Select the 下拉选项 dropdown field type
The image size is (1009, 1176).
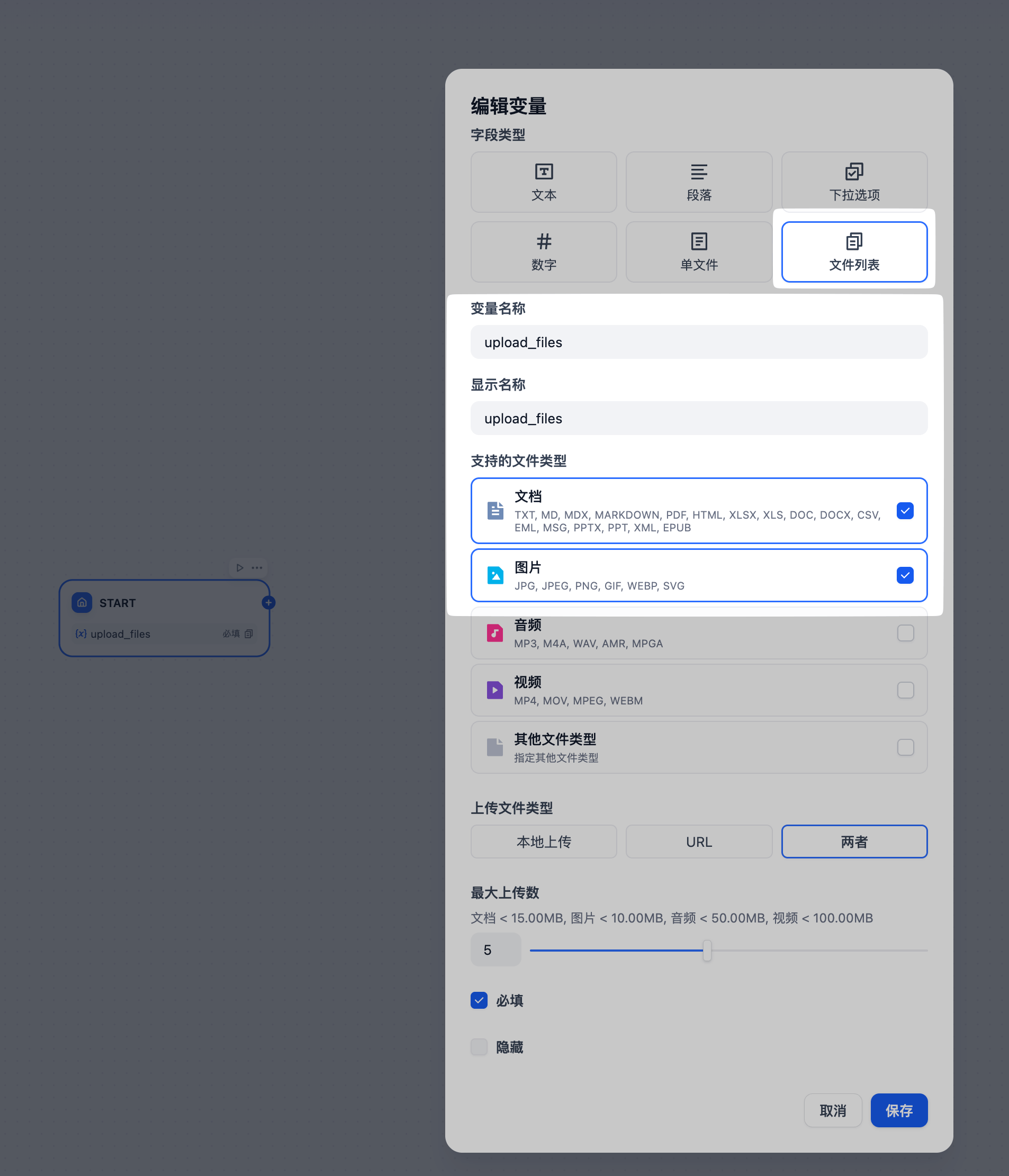pyautogui.click(x=853, y=182)
